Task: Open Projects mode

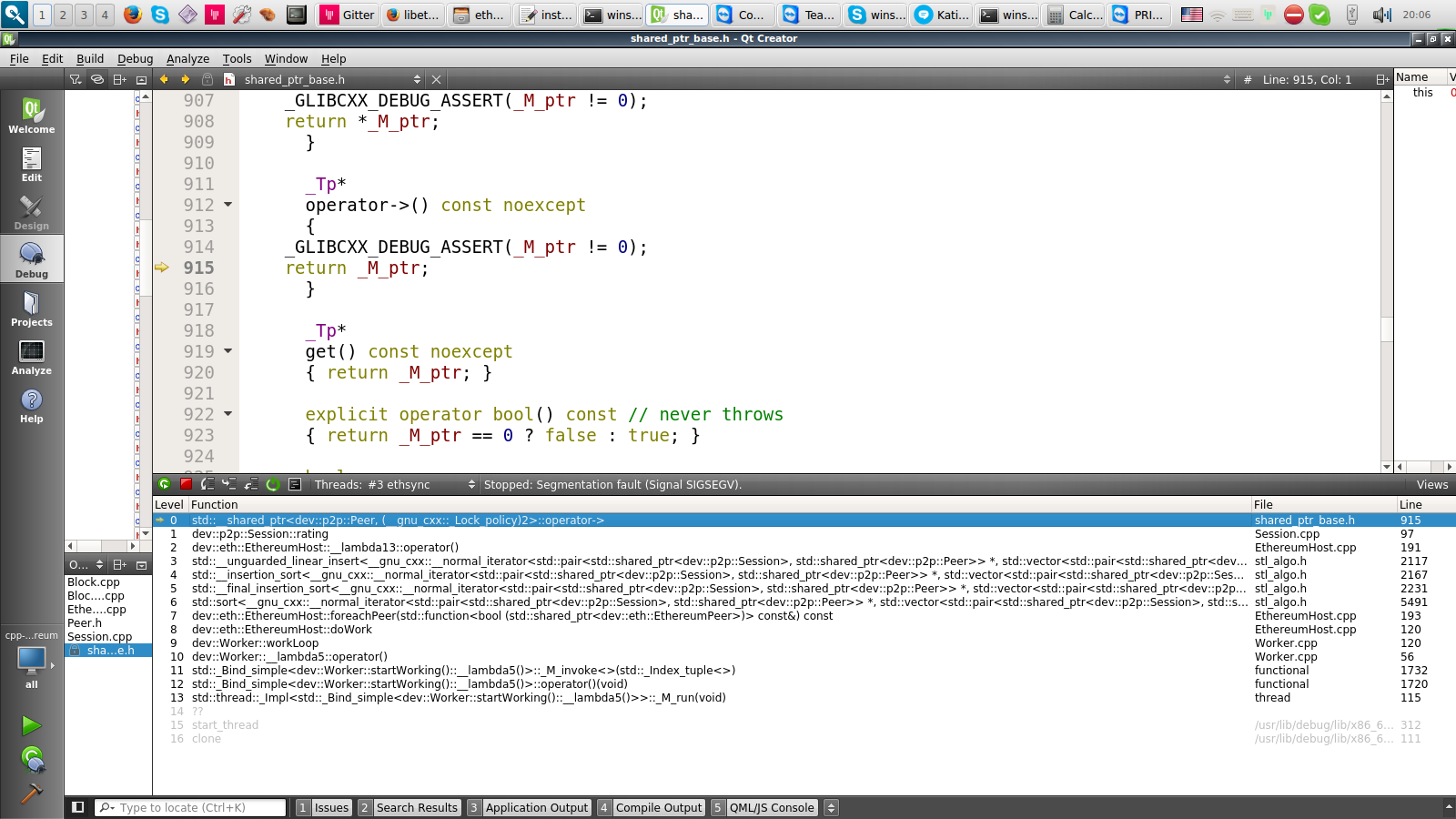Action: (32, 308)
